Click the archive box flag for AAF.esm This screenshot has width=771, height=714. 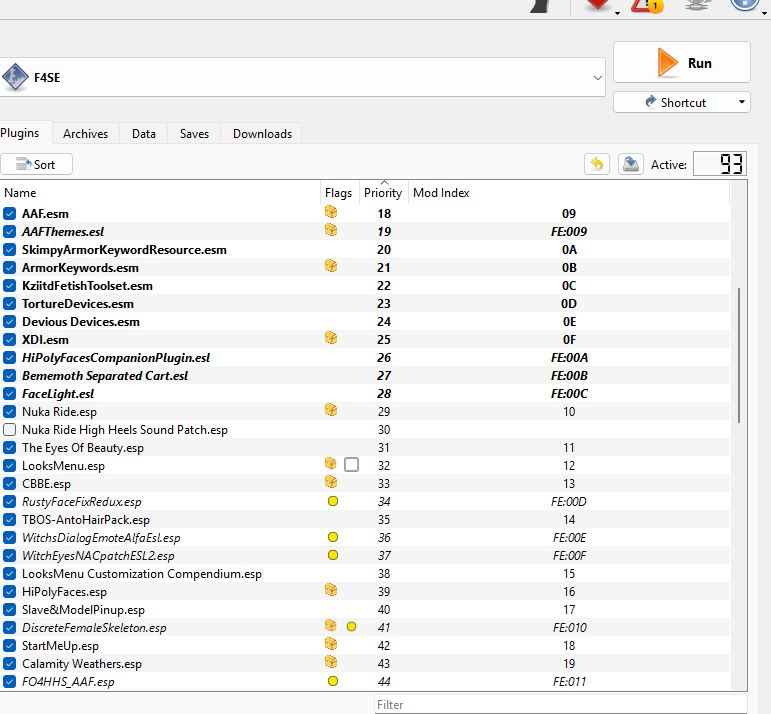point(331,212)
